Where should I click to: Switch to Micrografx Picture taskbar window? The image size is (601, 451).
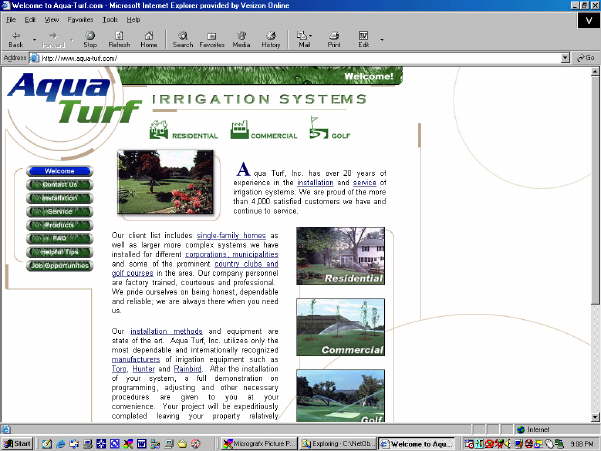pos(258,444)
